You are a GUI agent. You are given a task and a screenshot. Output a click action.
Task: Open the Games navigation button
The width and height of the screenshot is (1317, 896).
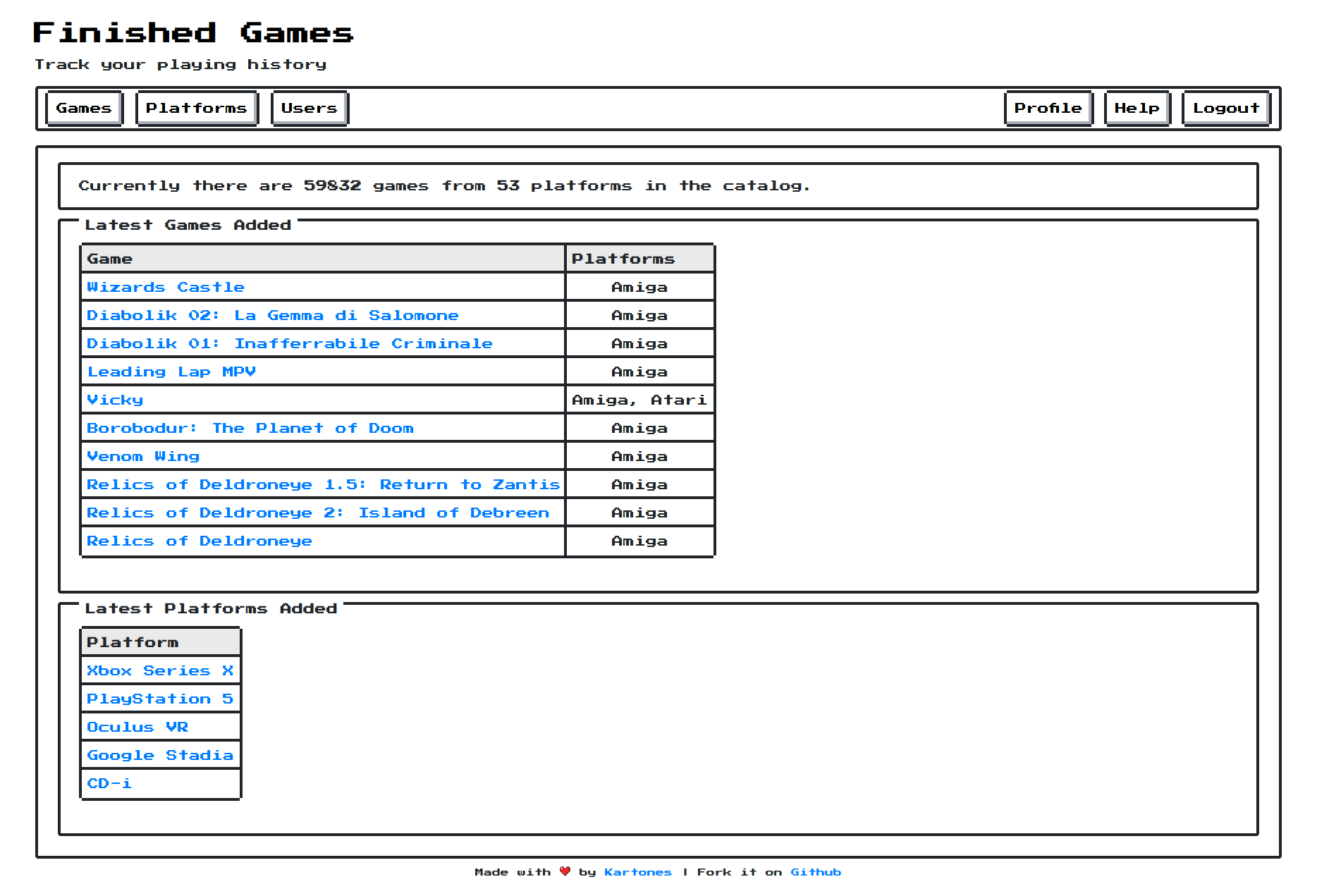coord(84,109)
